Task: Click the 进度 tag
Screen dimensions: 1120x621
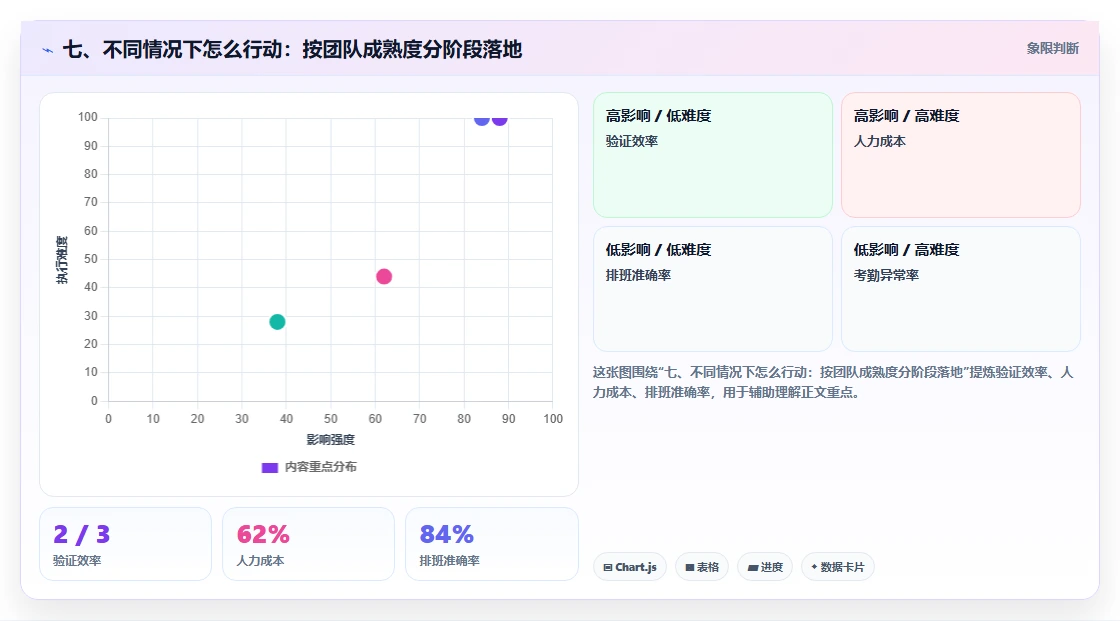Action: click(x=765, y=567)
